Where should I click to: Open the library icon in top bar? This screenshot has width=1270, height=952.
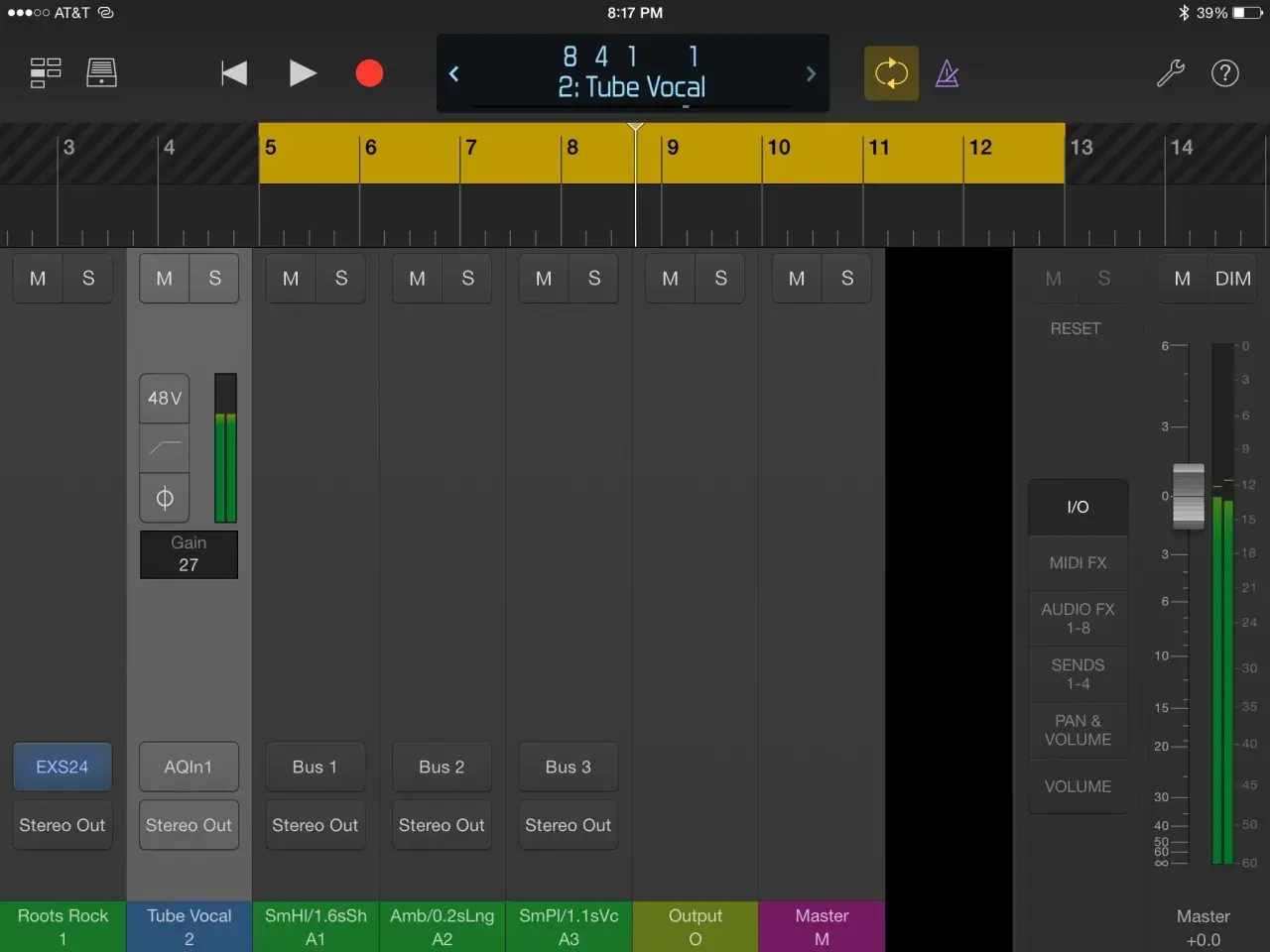(101, 72)
